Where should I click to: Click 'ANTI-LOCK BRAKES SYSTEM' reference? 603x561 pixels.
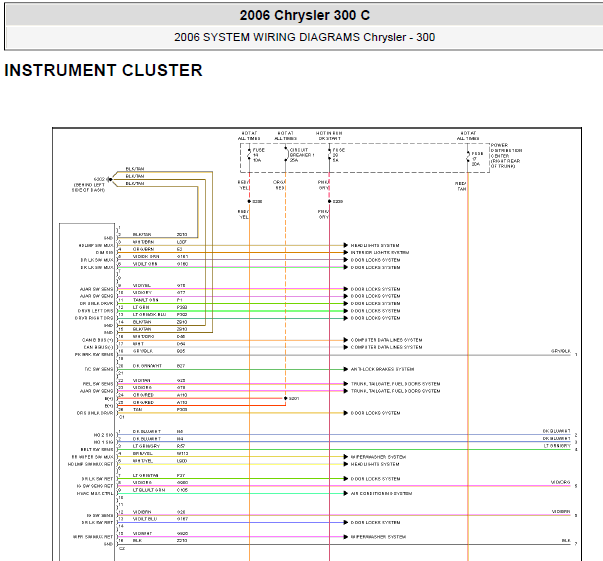(x=382, y=369)
